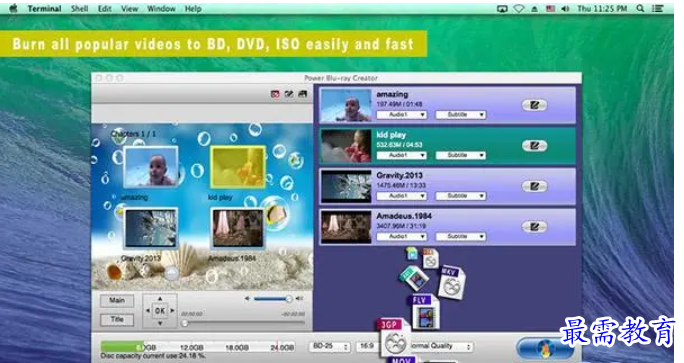Open the Edit menu
The image size is (684, 363).
tap(105, 8)
